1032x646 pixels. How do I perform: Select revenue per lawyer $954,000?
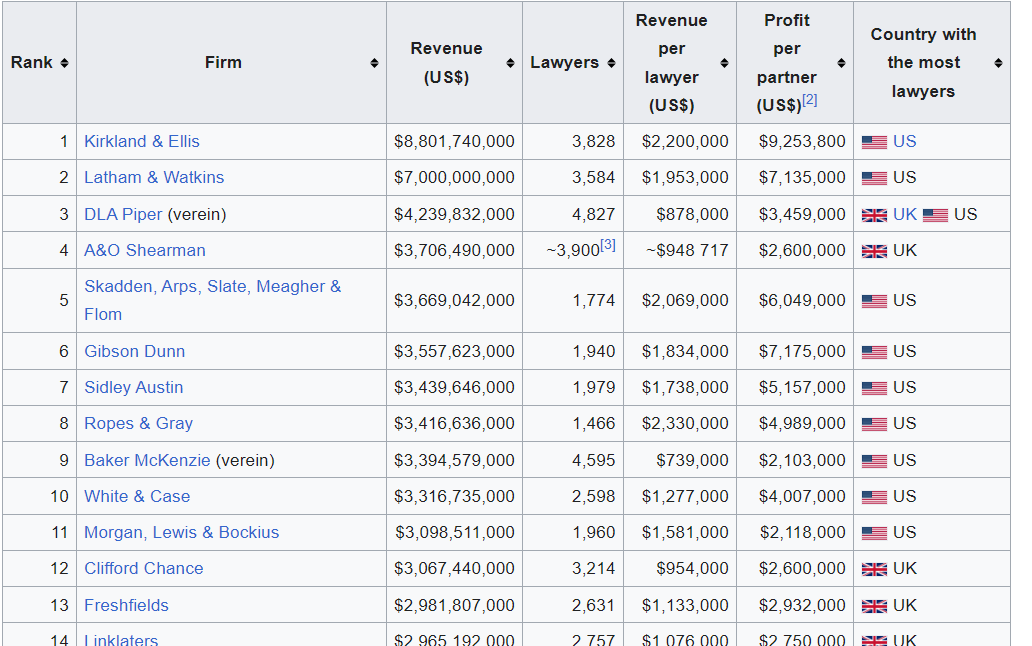(692, 569)
